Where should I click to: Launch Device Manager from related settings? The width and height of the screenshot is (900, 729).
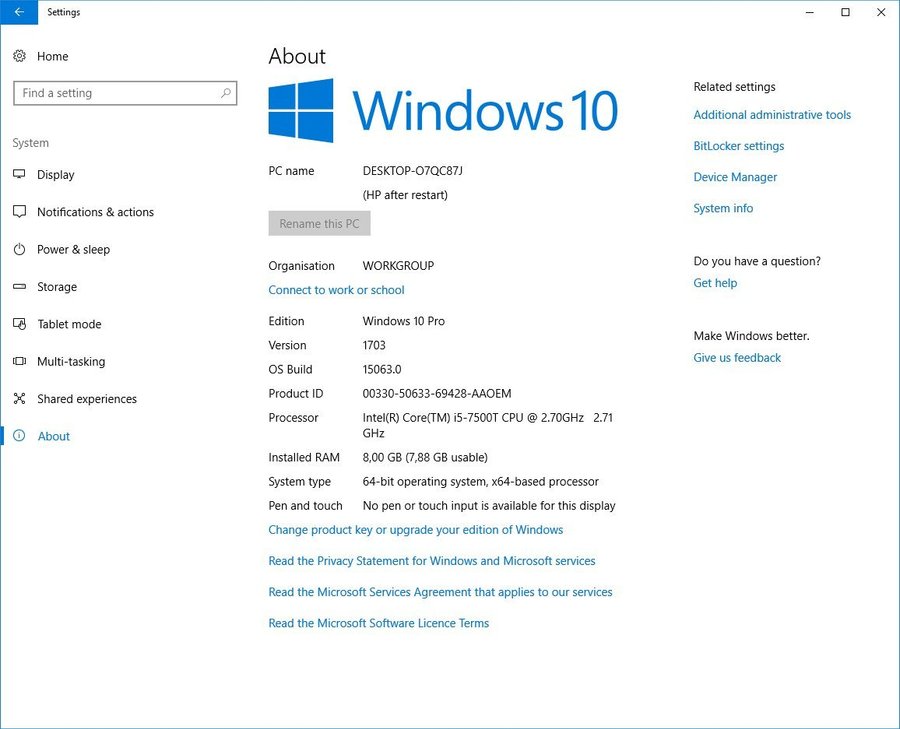coord(735,177)
